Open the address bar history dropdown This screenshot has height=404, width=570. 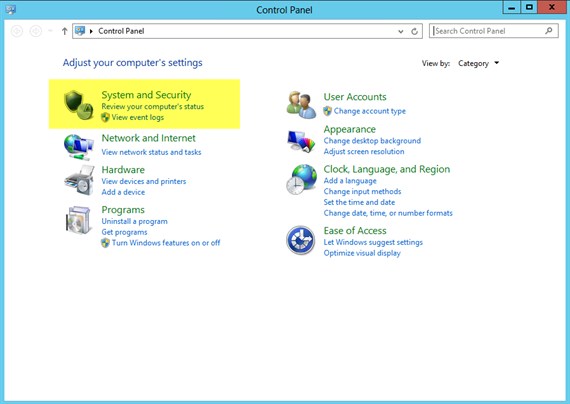(x=401, y=31)
